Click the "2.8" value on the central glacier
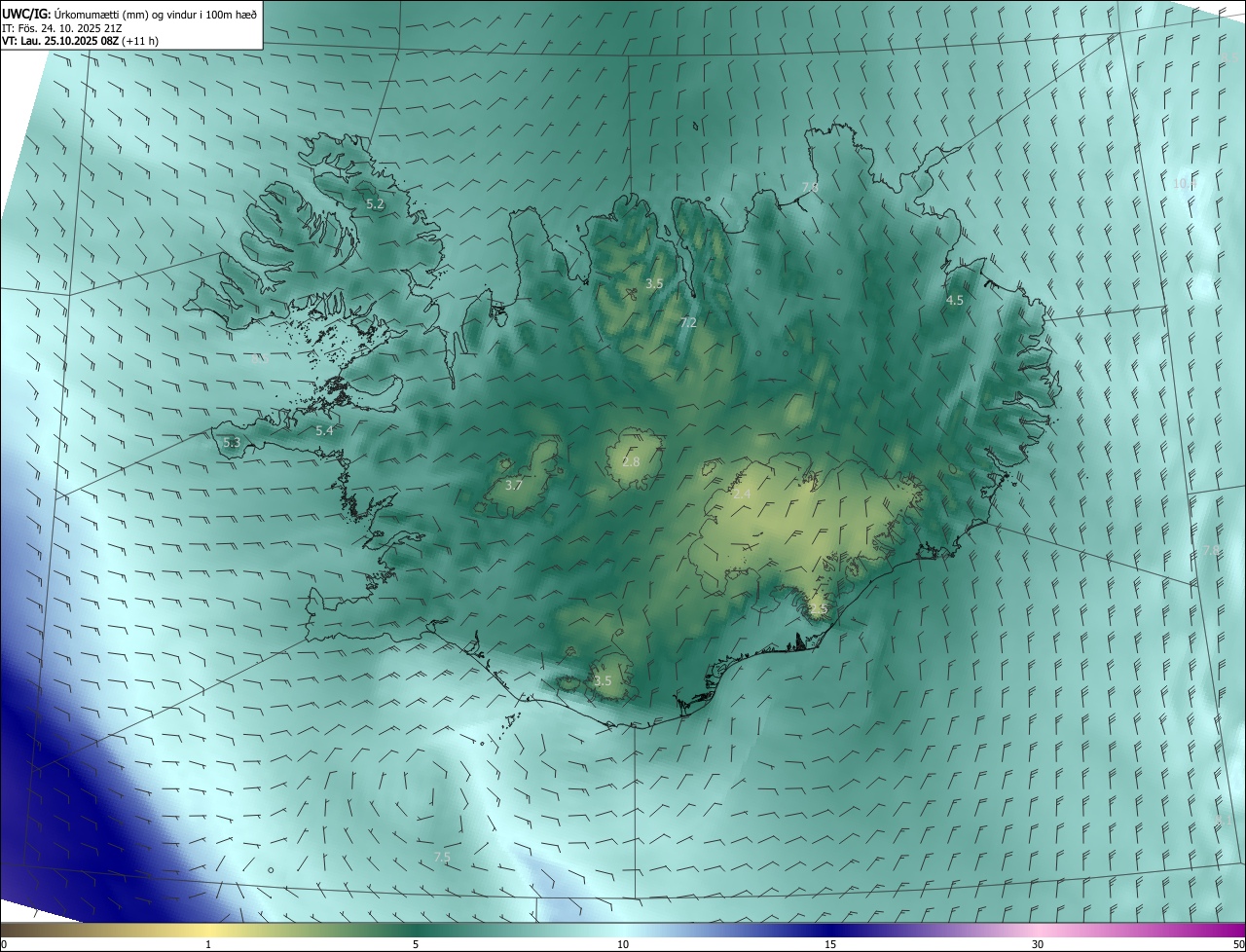The image size is (1246, 952). point(631,461)
